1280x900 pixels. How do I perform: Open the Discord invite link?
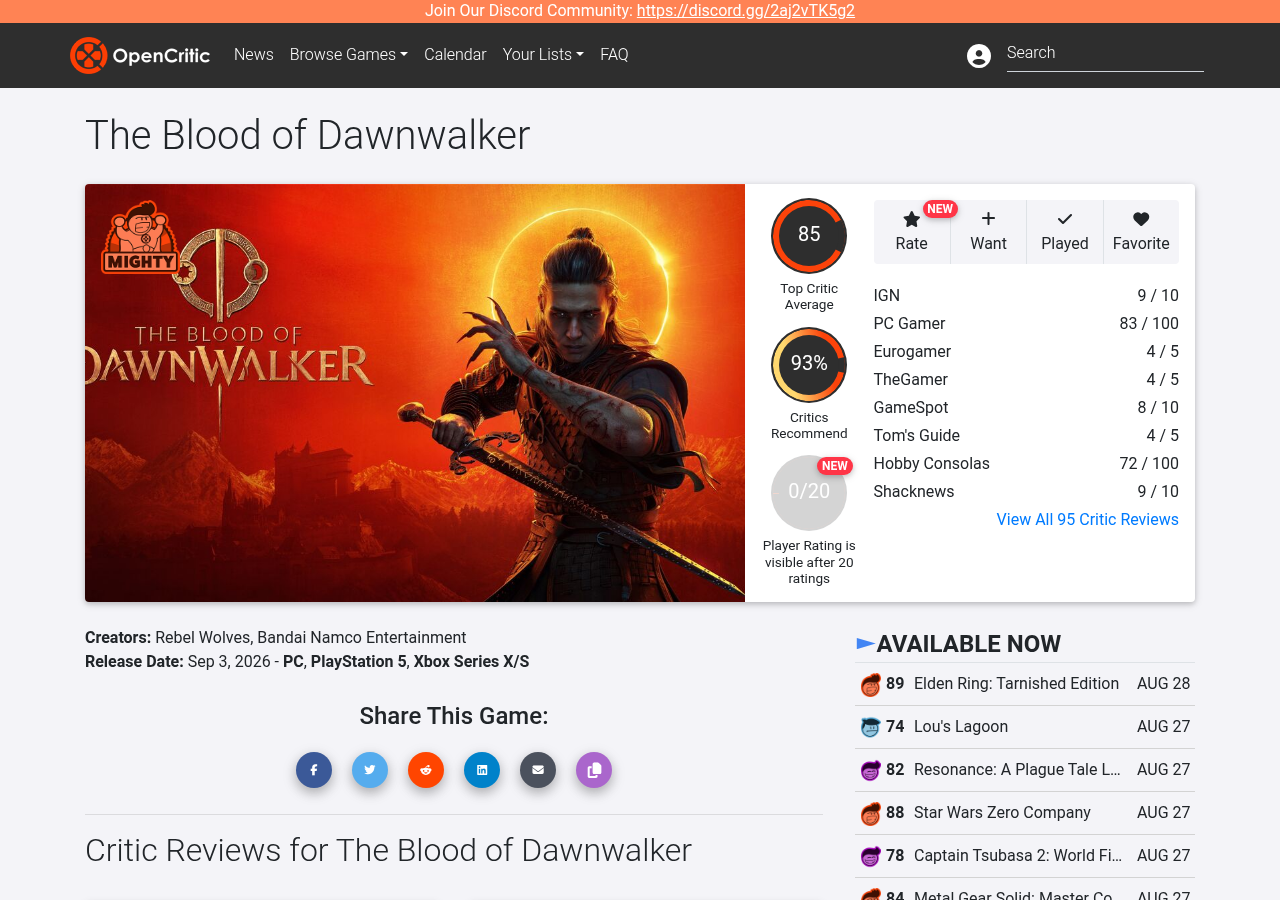click(746, 11)
